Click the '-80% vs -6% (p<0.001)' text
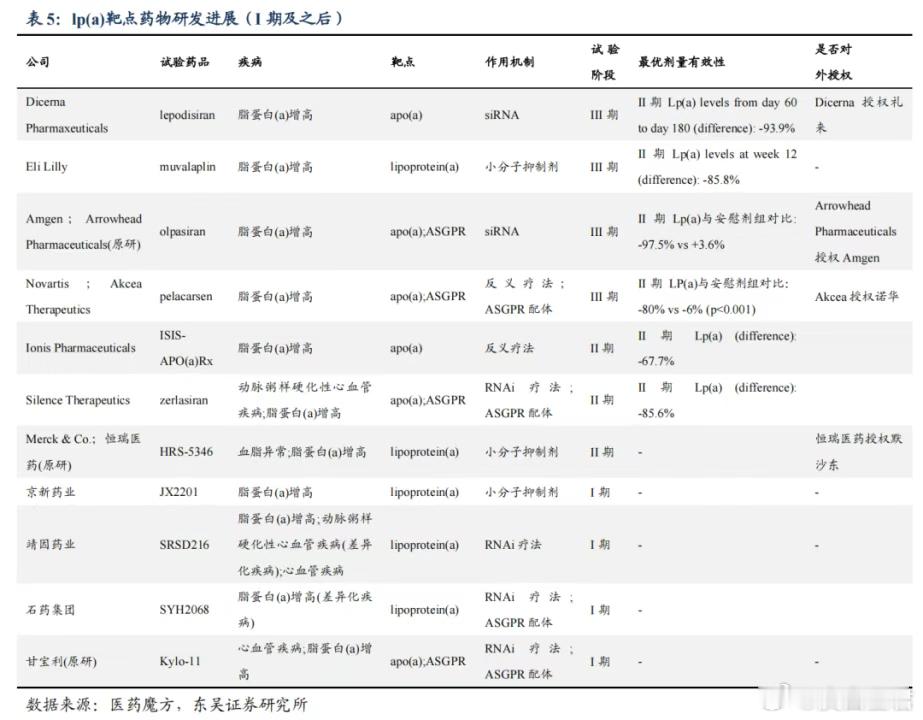 [696, 309]
